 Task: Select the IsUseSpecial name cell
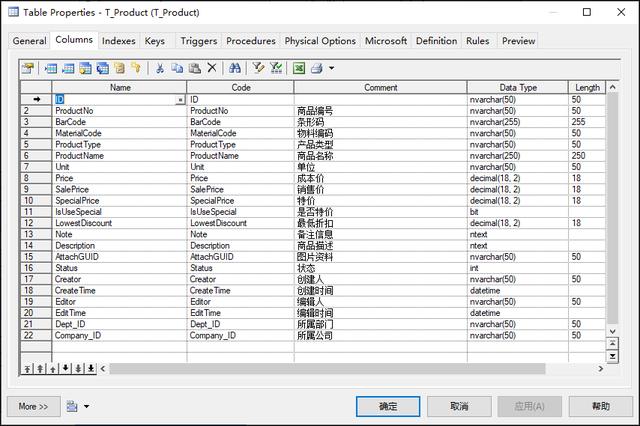[x=120, y=212]
